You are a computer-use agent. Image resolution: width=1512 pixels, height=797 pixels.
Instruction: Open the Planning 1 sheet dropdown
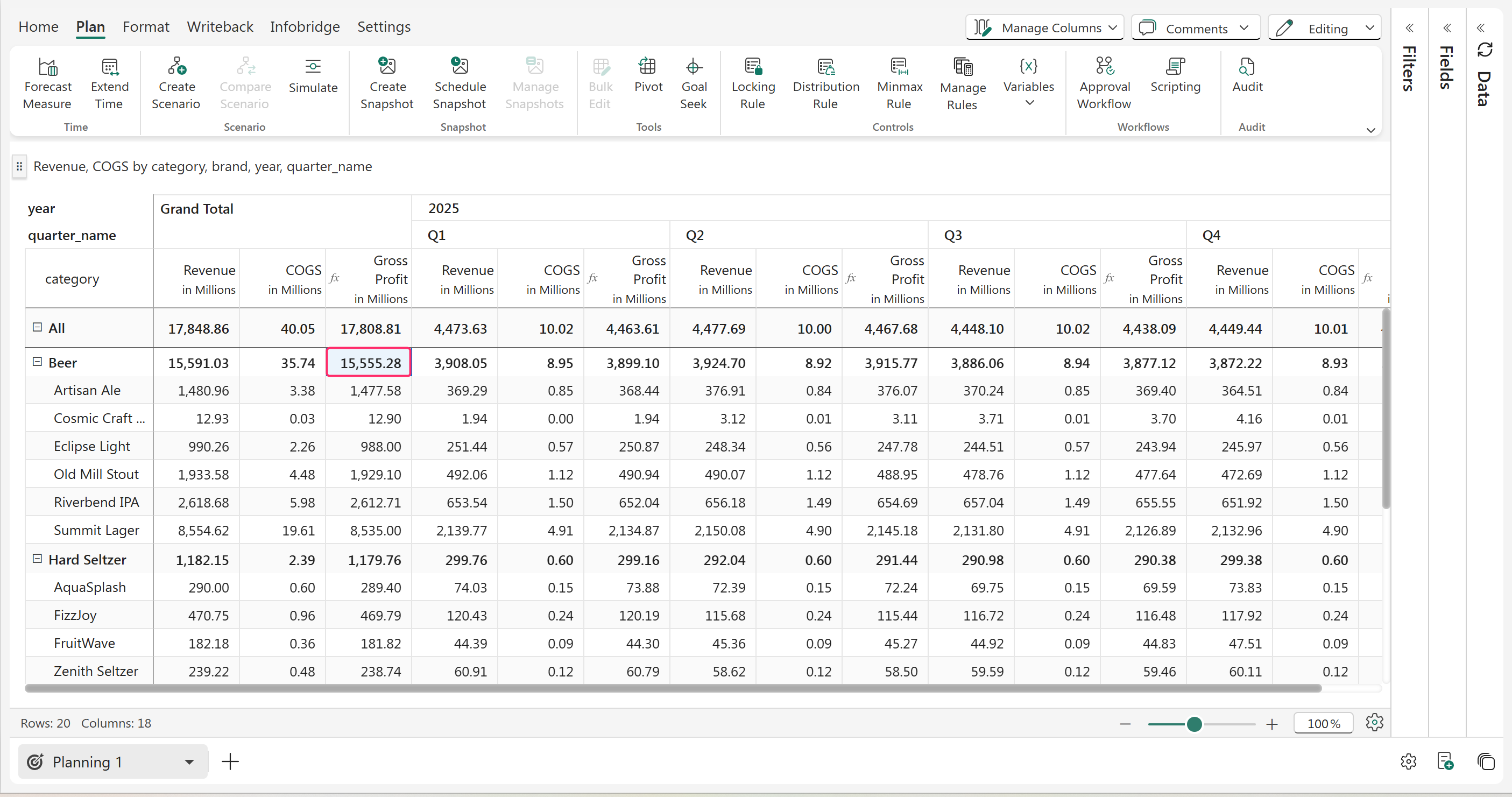coord(189,762)
